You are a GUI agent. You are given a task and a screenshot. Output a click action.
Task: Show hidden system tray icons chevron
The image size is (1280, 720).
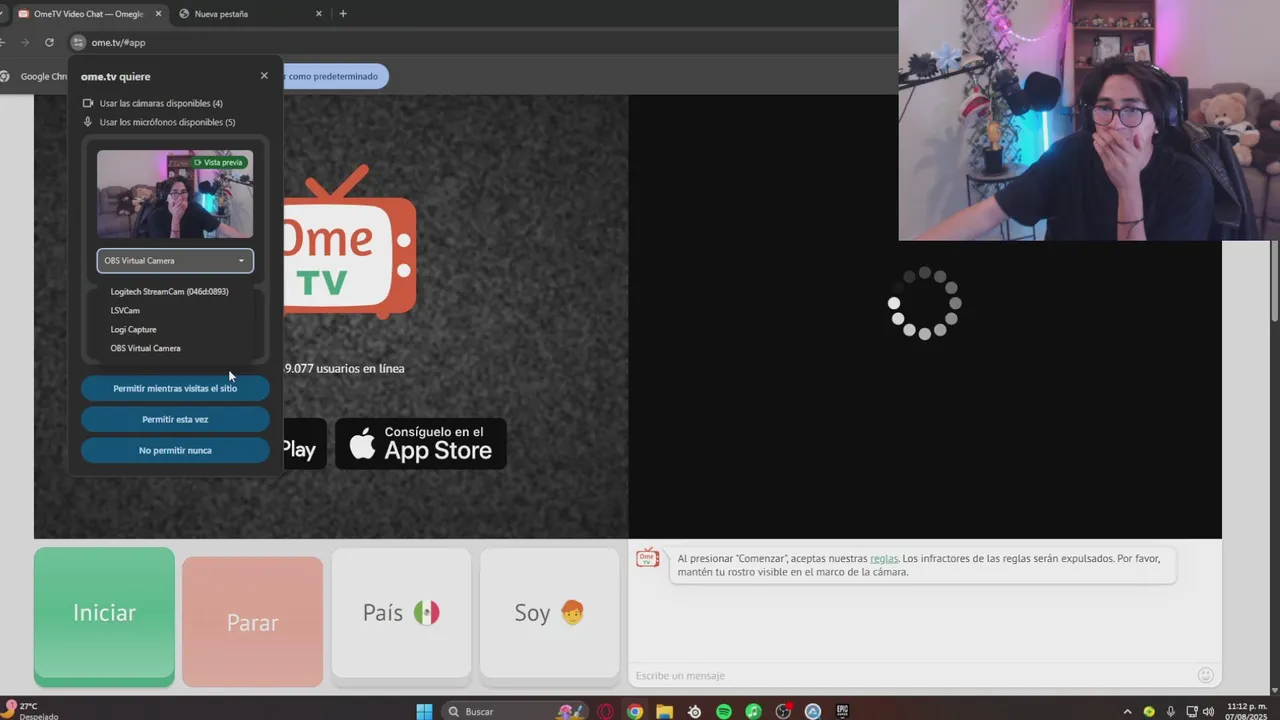tap(1127, 711)
